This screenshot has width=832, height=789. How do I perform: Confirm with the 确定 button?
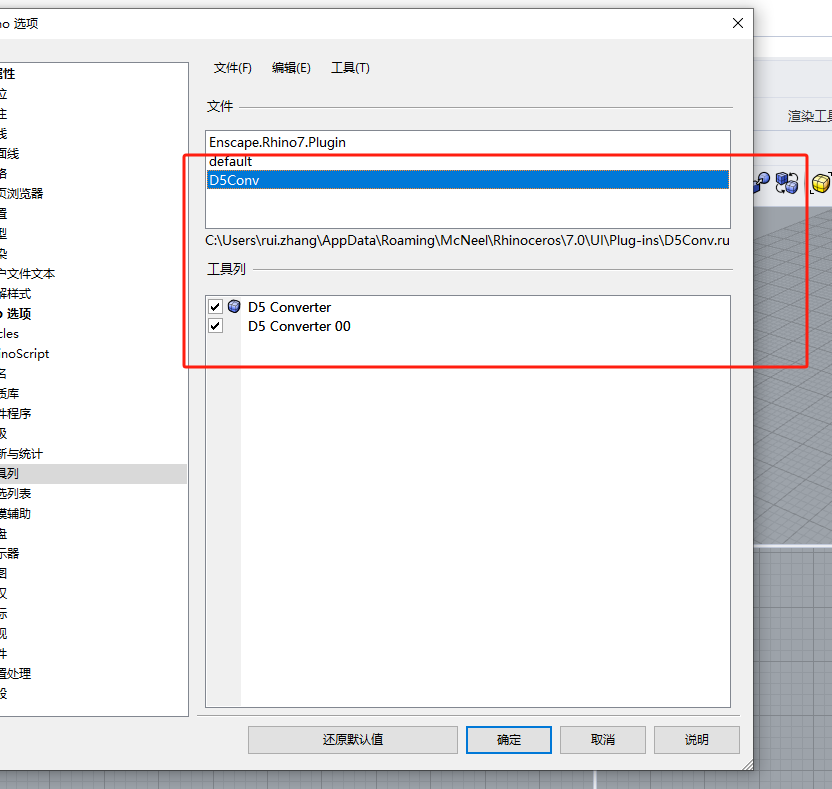tap(509, 740)
